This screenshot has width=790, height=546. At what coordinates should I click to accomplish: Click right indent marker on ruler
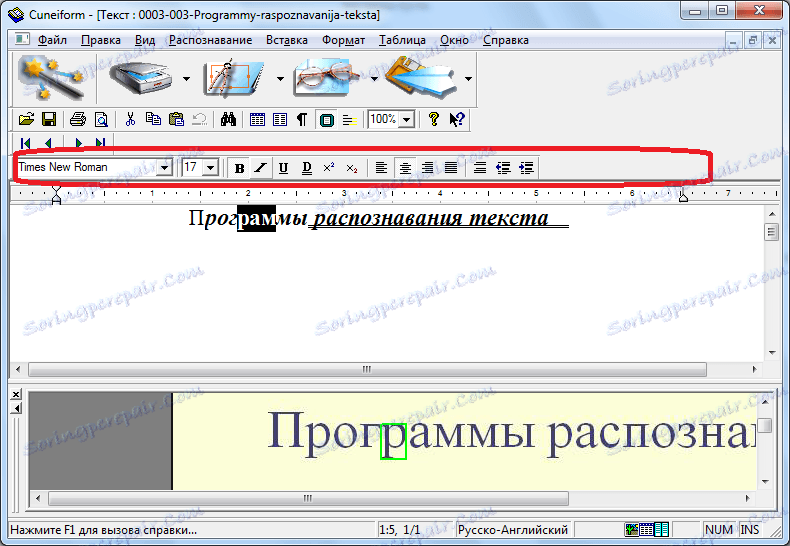point(683,196)
